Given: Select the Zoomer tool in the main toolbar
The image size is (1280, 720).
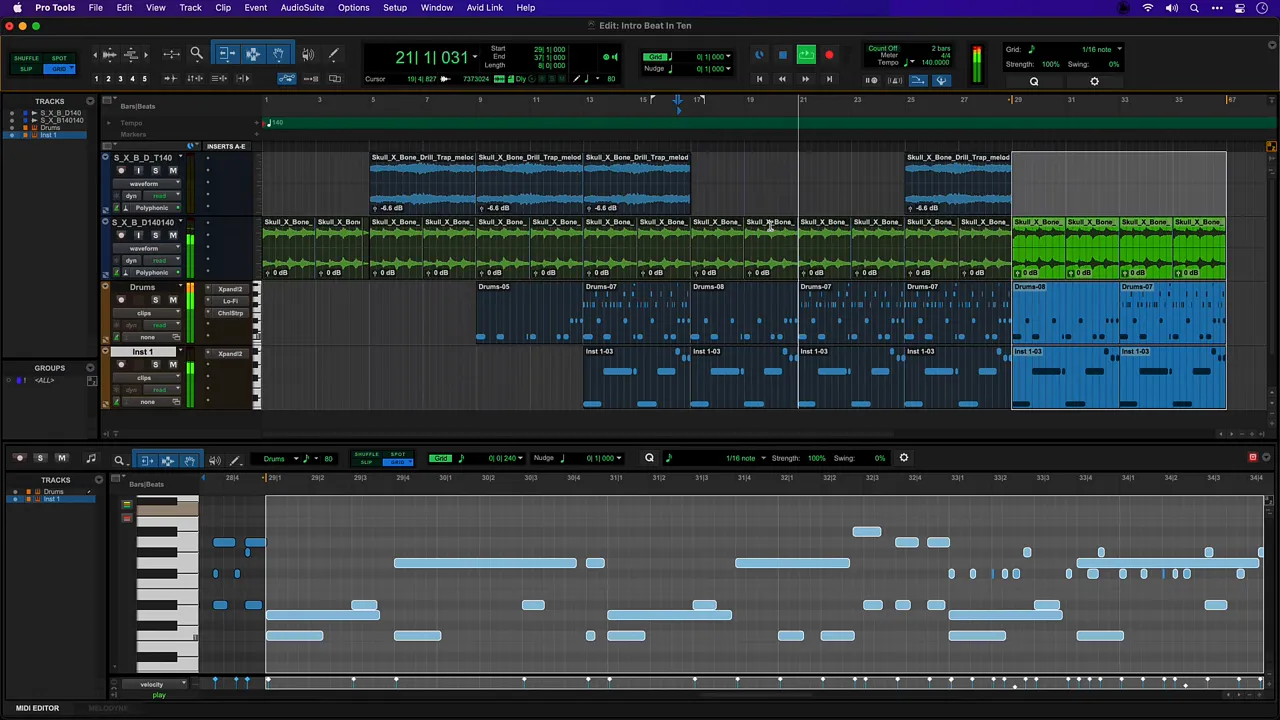Looking at the screenshot, I should coord(197,54).
